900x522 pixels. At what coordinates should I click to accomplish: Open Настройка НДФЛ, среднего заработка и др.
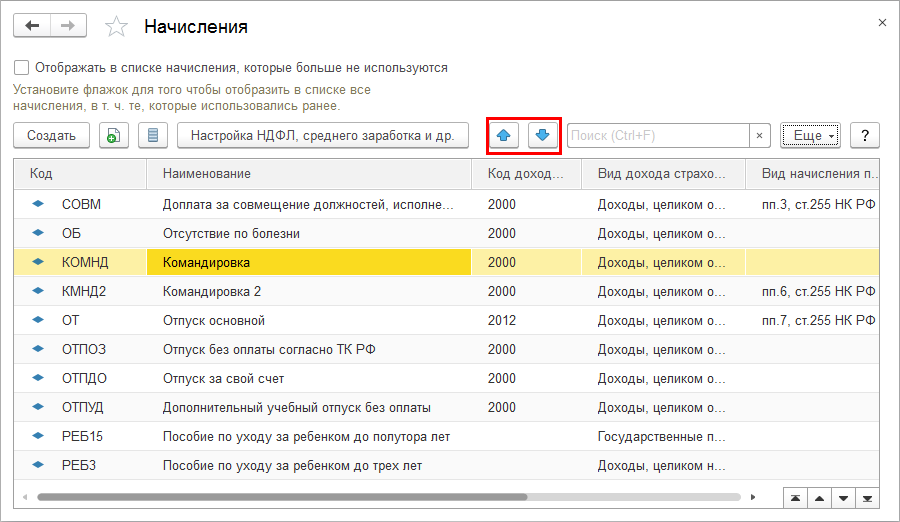[x=322, y=136]
